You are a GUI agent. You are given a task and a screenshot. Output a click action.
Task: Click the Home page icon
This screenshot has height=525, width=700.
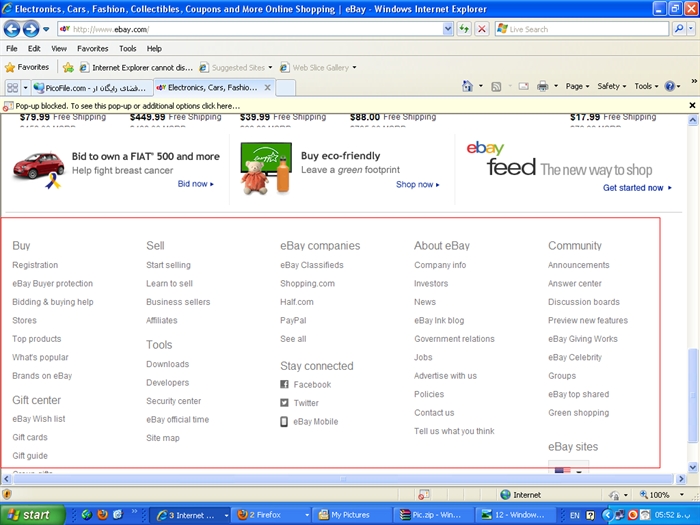click(x=467, y=86)
